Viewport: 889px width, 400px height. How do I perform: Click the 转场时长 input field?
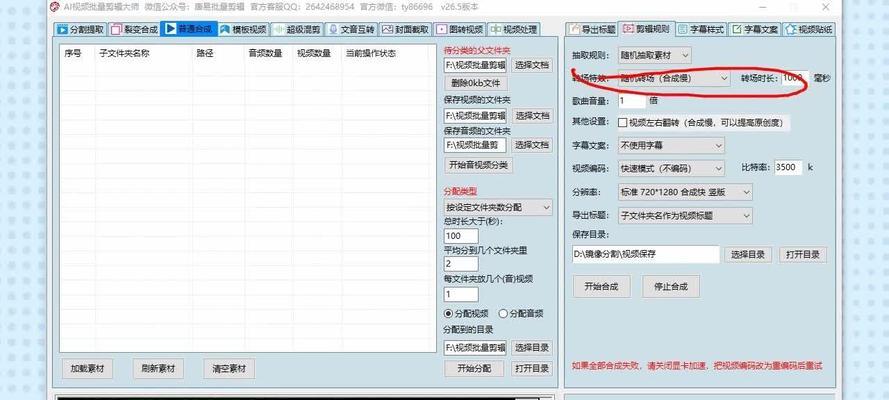(x=795, y=78)
